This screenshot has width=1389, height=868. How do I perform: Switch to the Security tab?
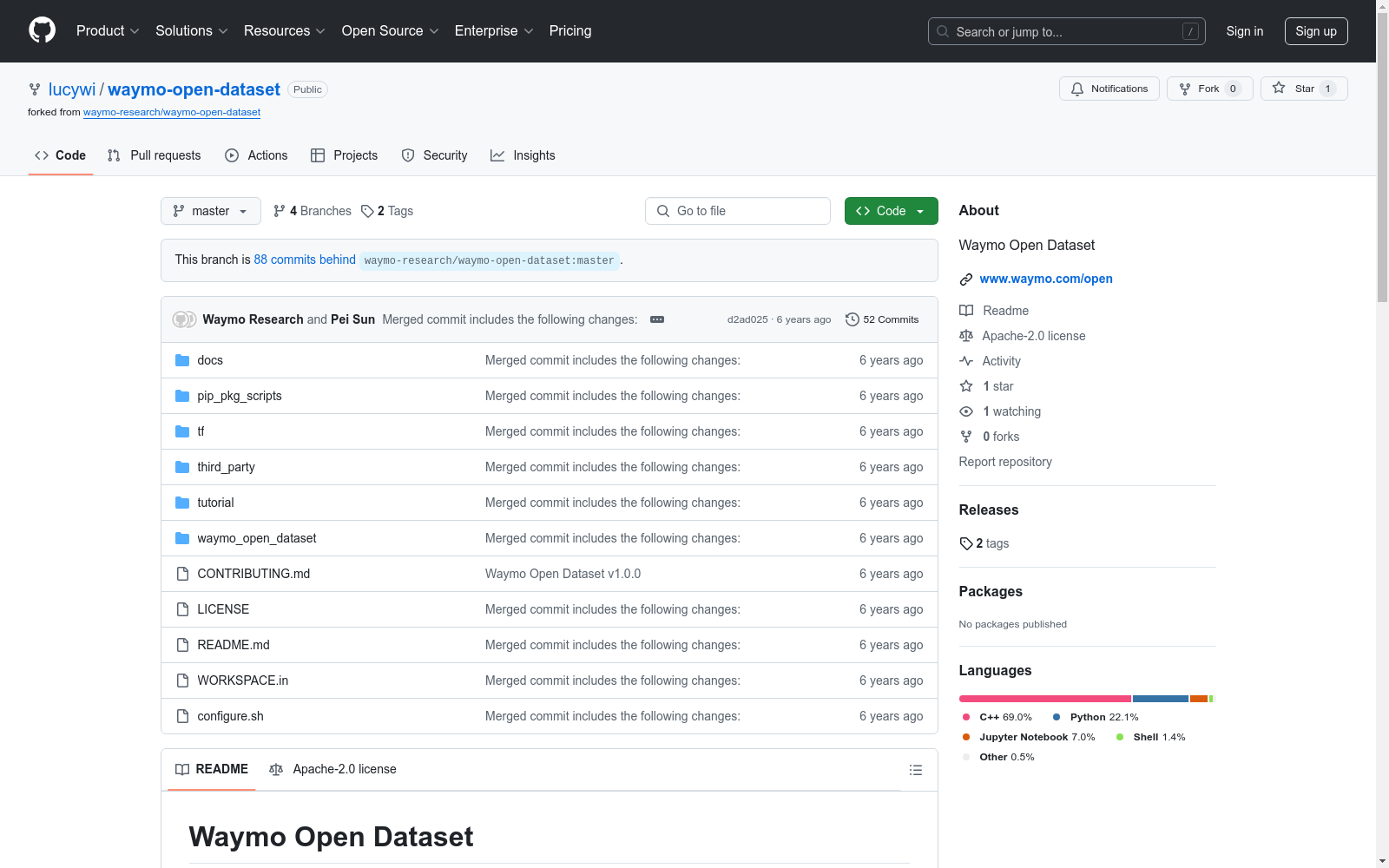pos(434,155)
